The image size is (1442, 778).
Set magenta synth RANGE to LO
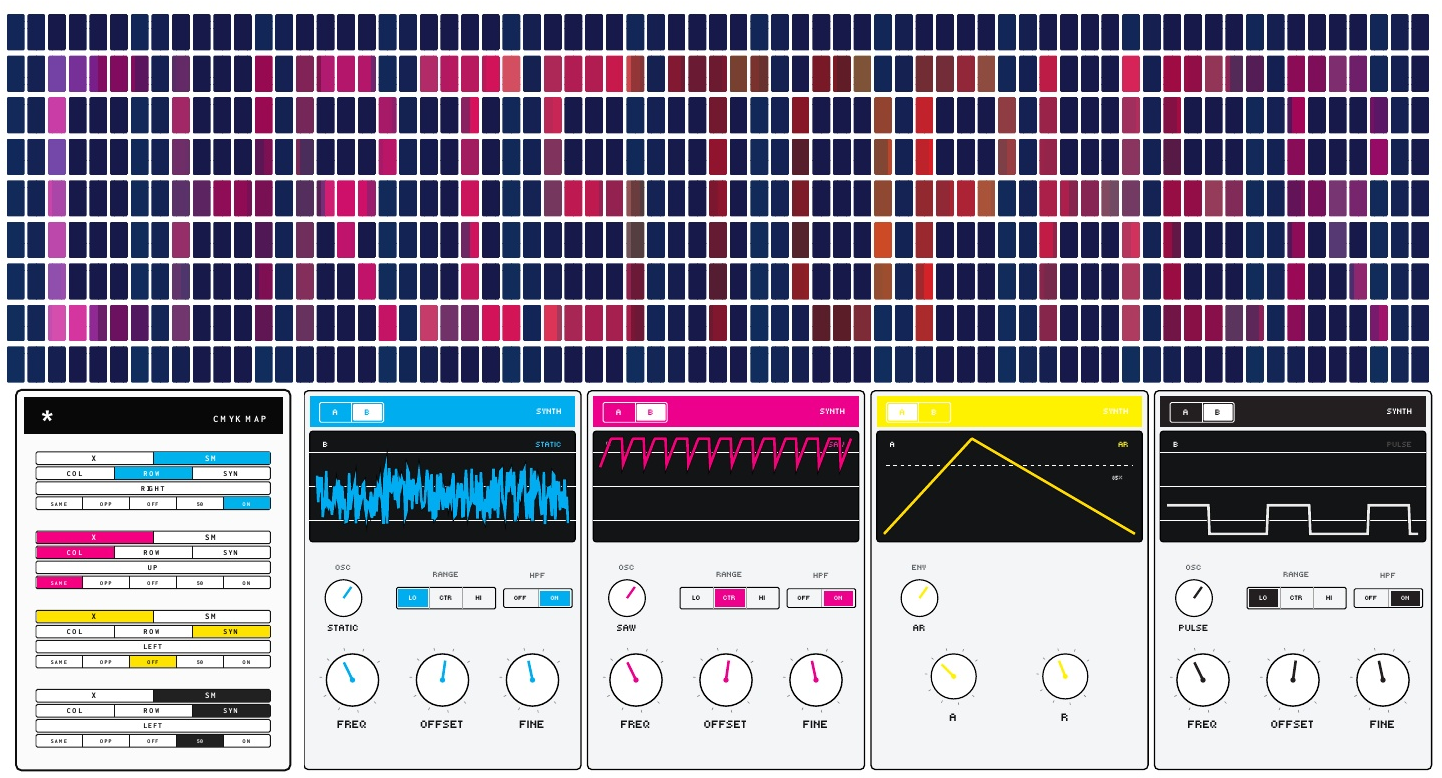pyautogui.click(x=697, y=598)
